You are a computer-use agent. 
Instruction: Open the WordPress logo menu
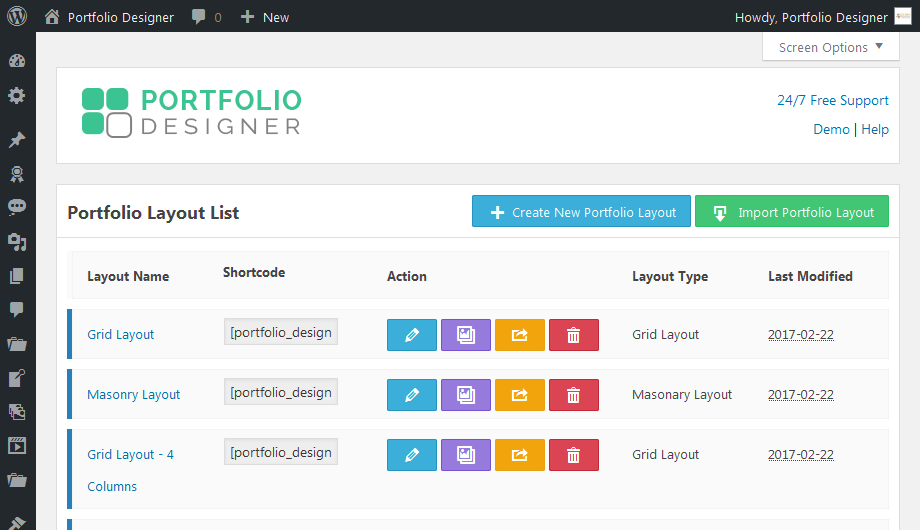[x=17, y=16]
